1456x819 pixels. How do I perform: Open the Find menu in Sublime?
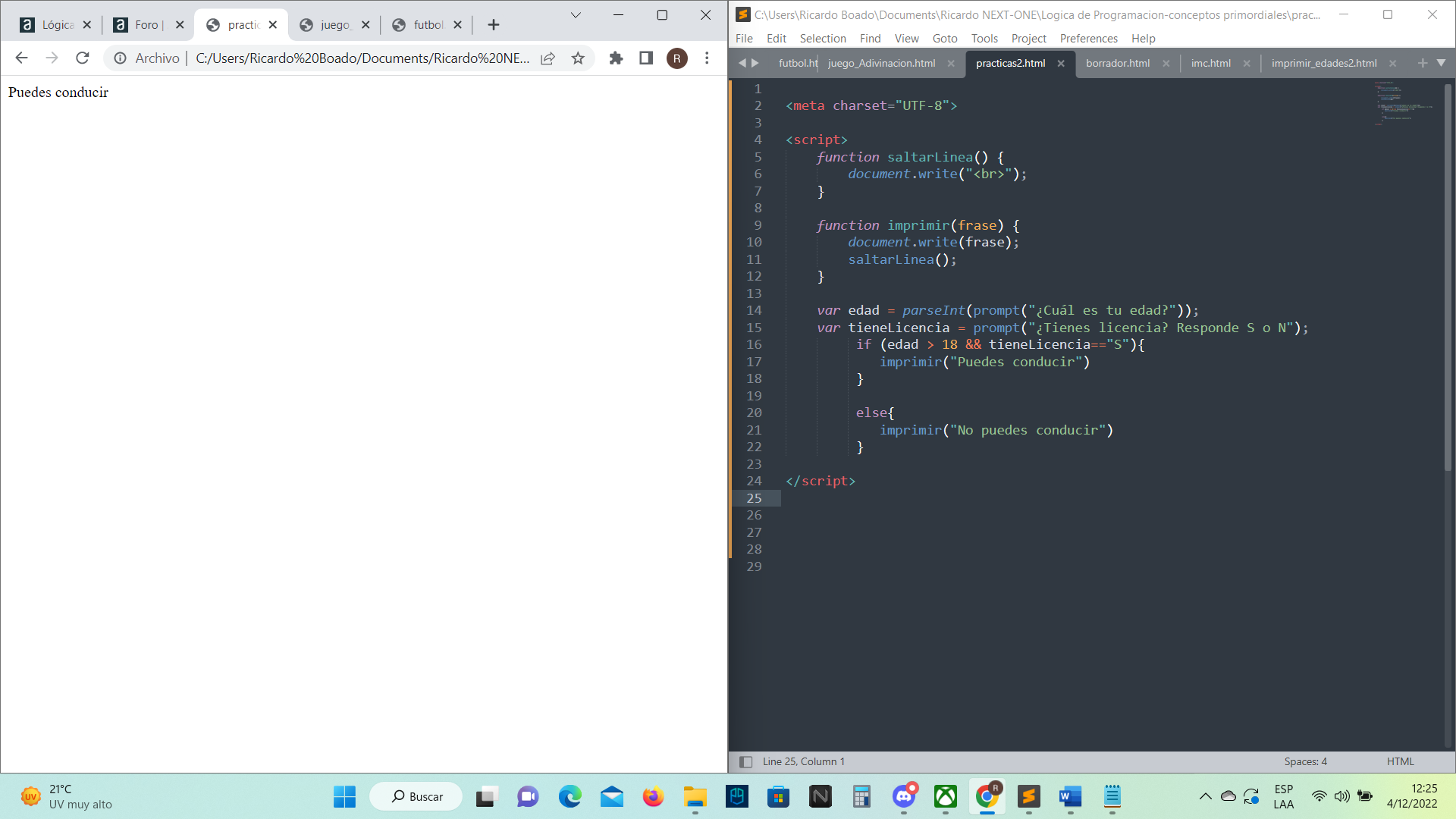tap(870, 39)
